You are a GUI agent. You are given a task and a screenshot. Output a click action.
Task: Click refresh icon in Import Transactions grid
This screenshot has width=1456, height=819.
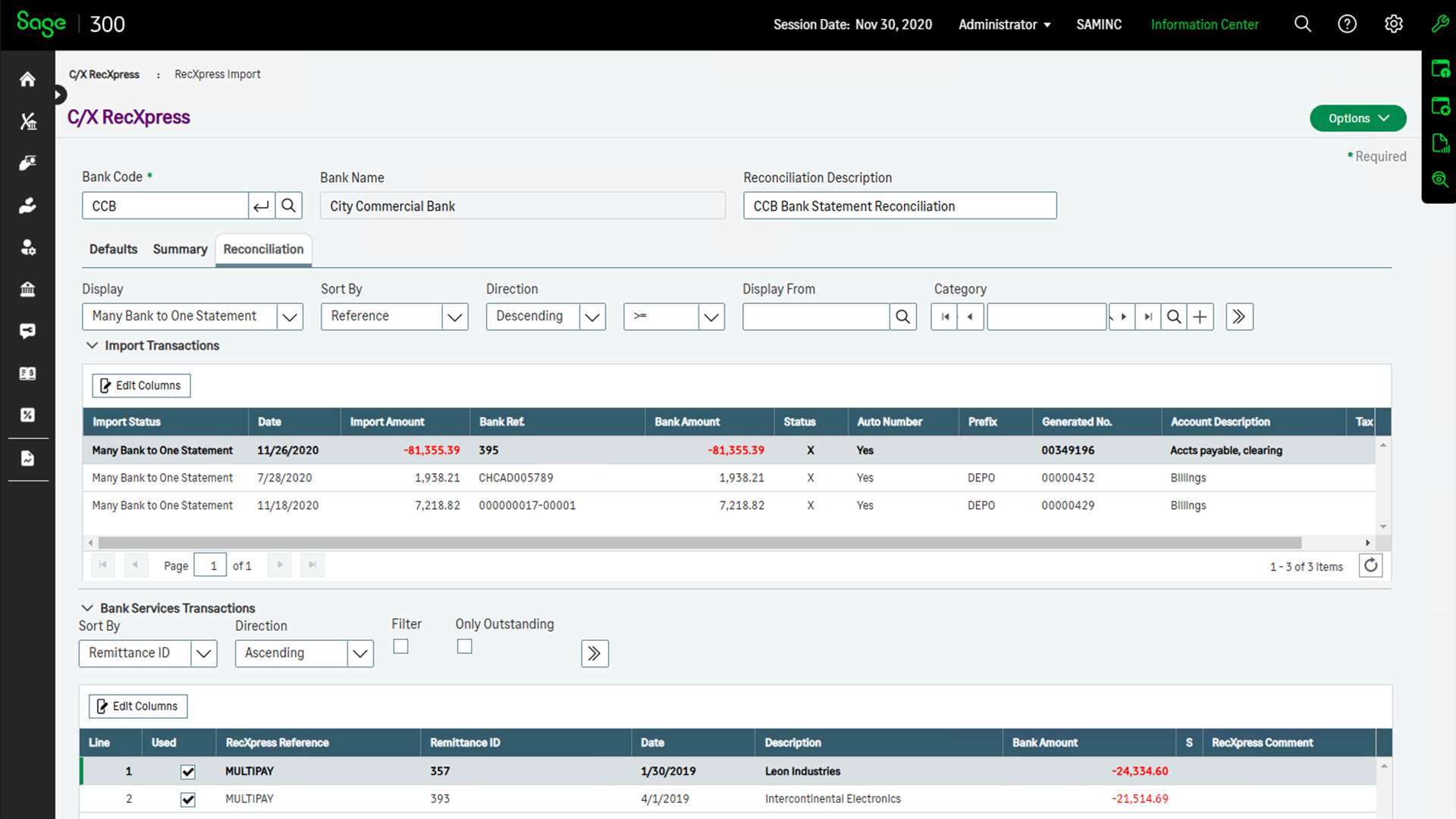pos(1370,566)
